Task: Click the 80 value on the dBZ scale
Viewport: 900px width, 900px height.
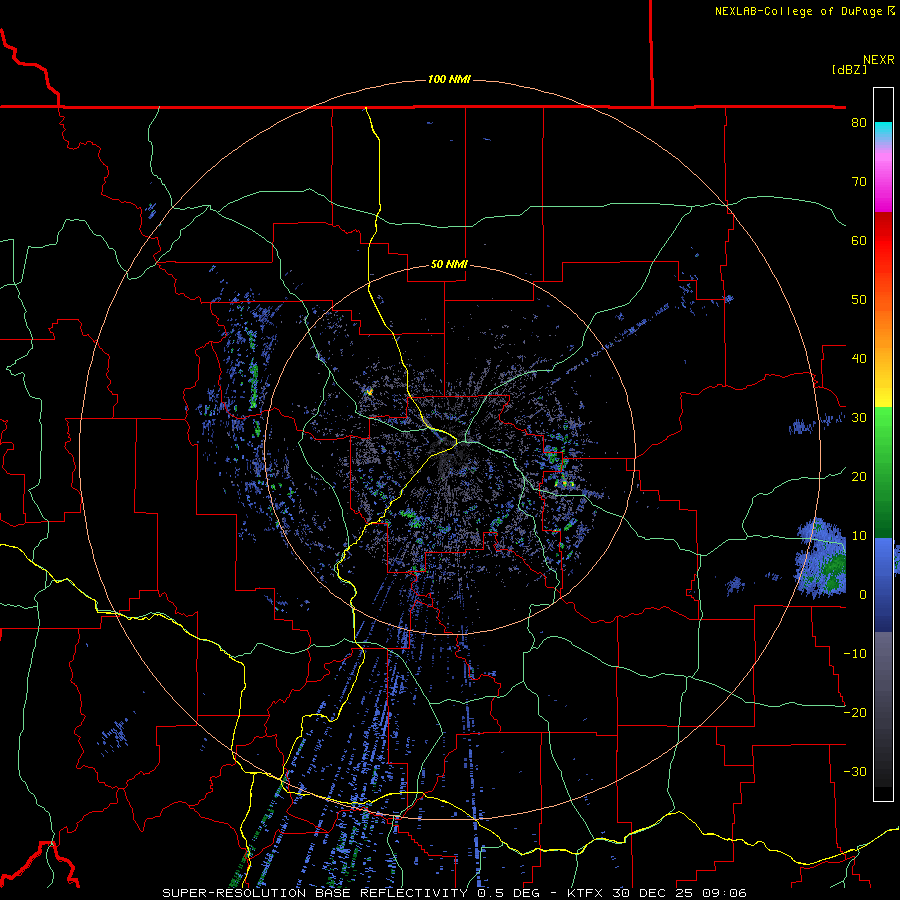Action: pyautogui.click(x=859, y=123)
